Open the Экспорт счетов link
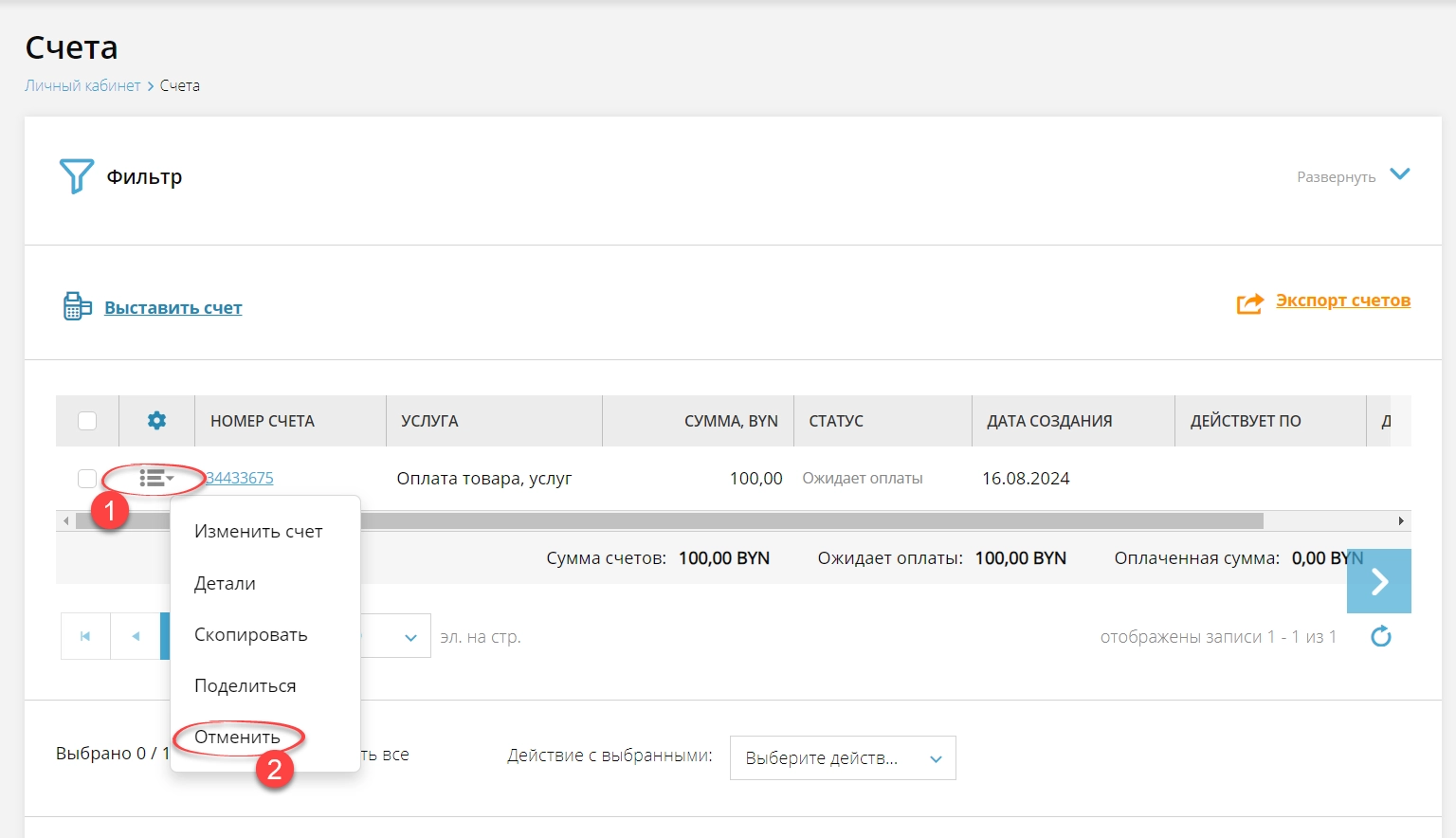Screen dimensions: 1456x838 point(1343,301)
